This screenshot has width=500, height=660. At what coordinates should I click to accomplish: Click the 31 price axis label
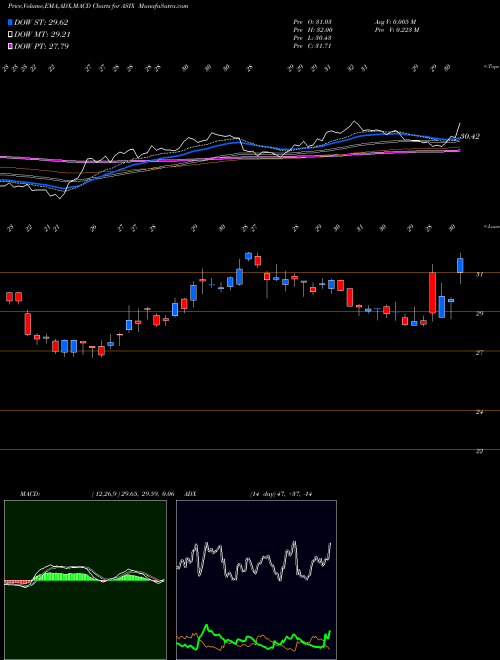pos(479,274)
